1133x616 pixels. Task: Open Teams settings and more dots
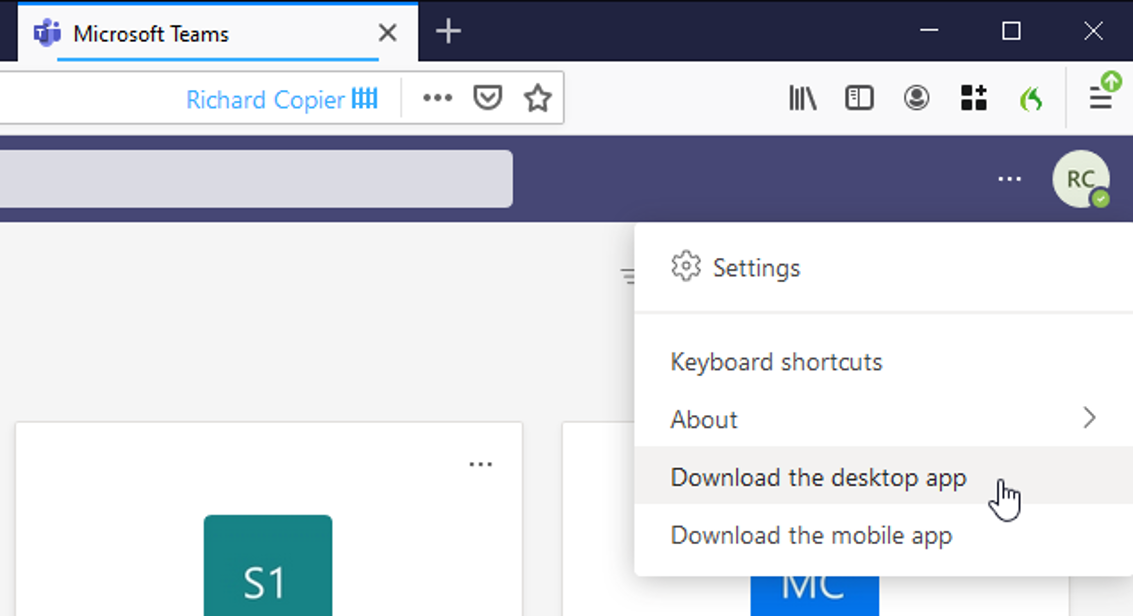point(1009,179)
